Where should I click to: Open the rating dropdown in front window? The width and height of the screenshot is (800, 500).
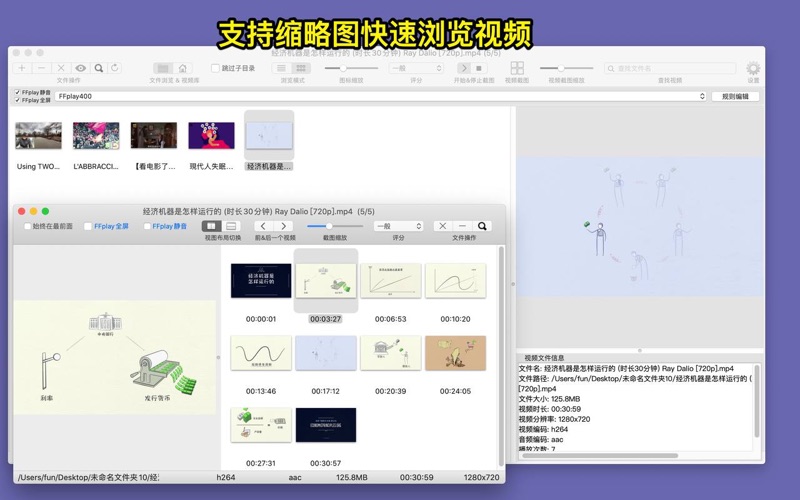pos(398,226)
